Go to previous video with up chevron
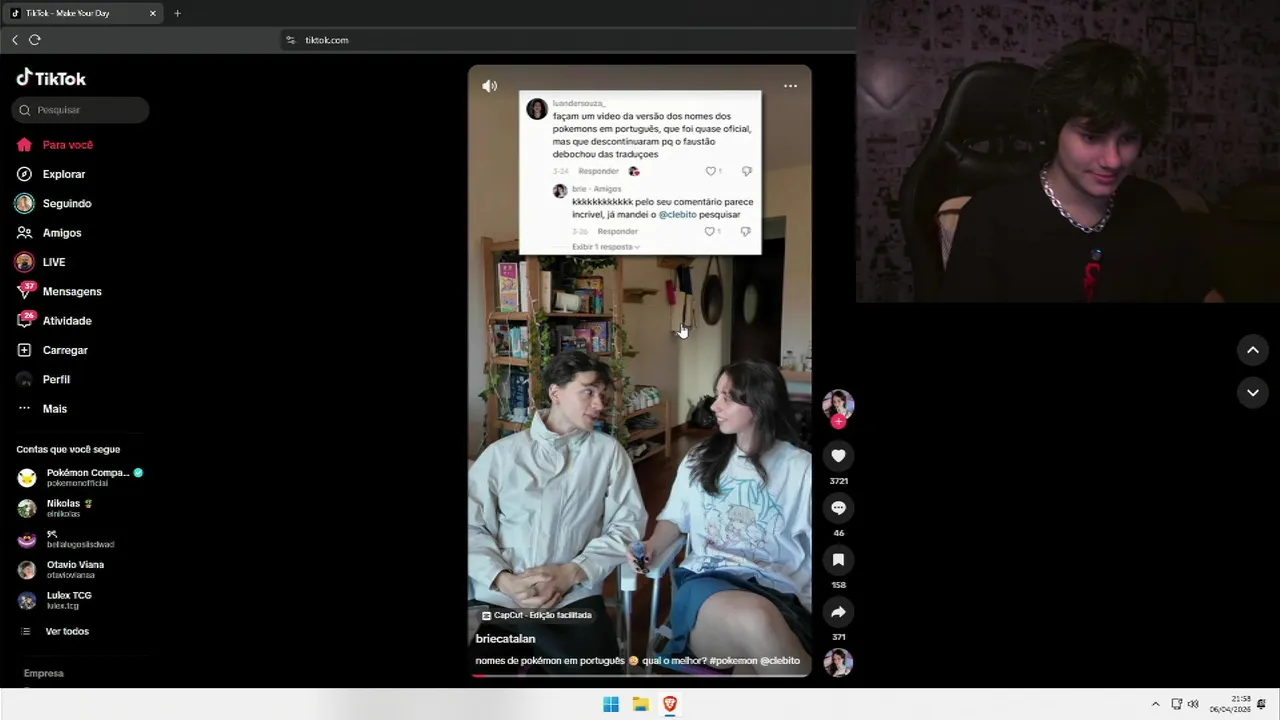The height and width of the screenshot is (720, 1280). click(1252, 350)
